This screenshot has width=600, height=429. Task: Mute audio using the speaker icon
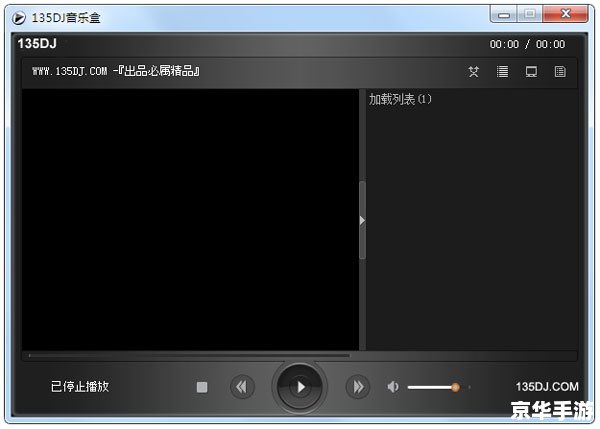(x=393, y=387)
